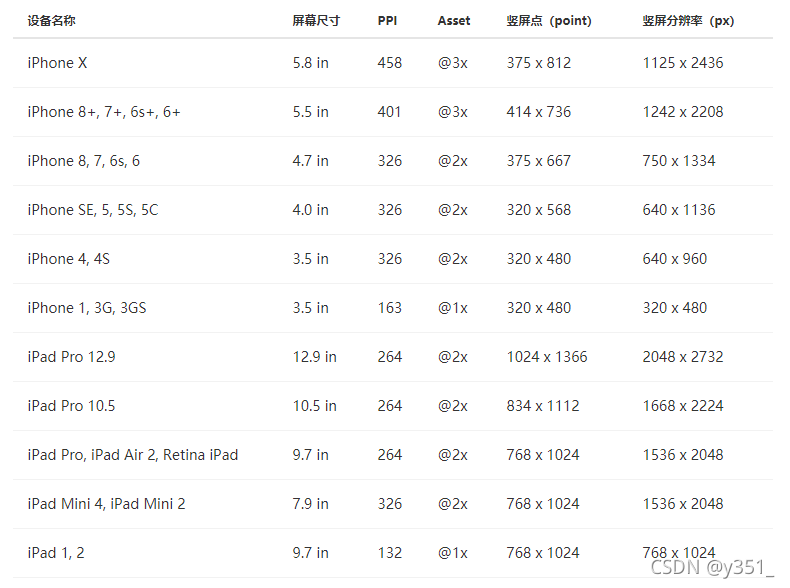Click the 屏幕尺寸 column header
This screenshot has height=588, width=790.
pos(316,21)
